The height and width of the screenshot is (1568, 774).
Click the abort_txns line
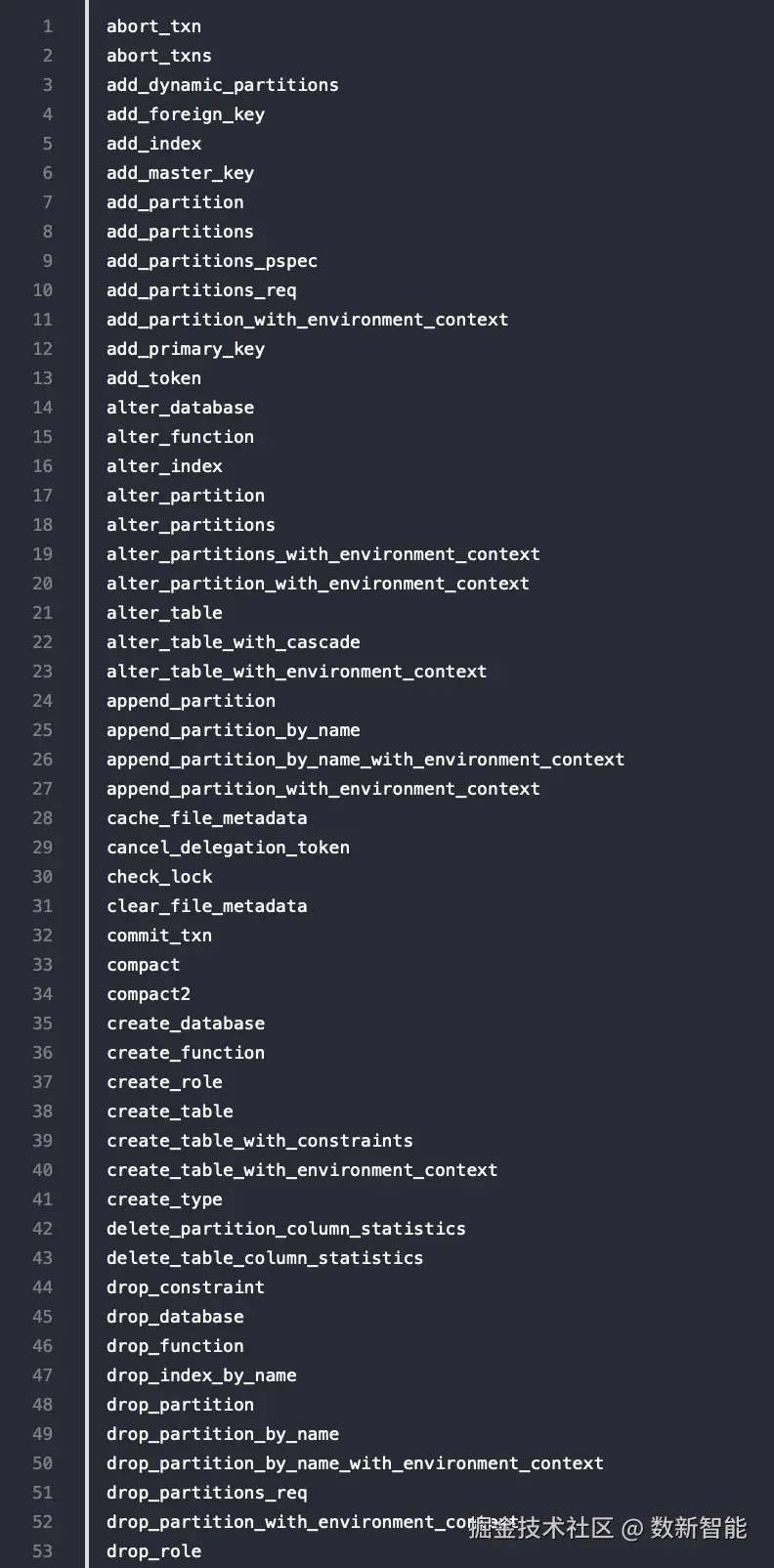click(158, 56)
